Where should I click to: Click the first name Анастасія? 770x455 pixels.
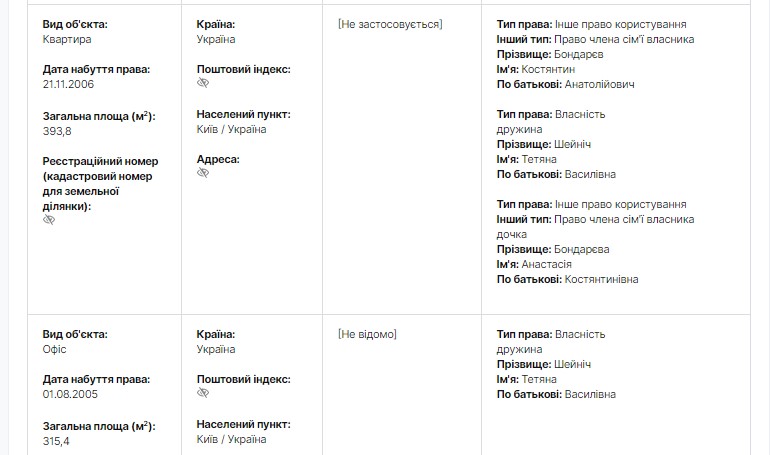click(546, 264)
